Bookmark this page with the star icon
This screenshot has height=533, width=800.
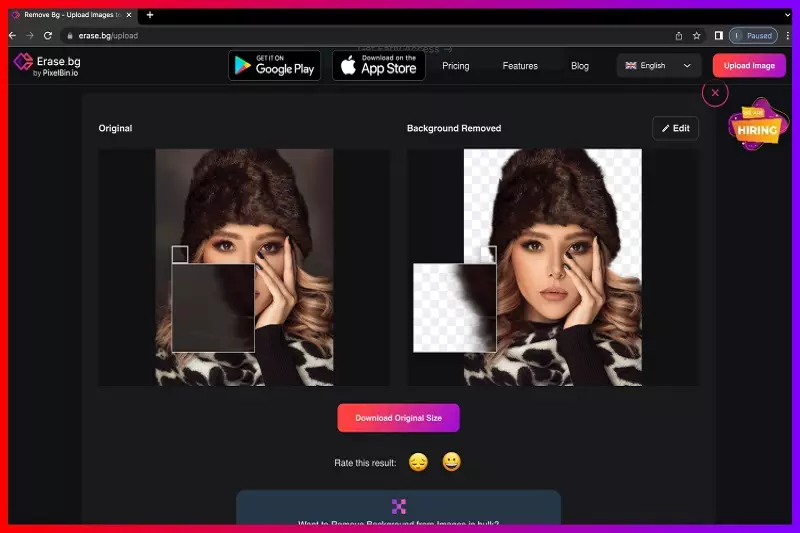pyautogui.click(x=696, y=36)
